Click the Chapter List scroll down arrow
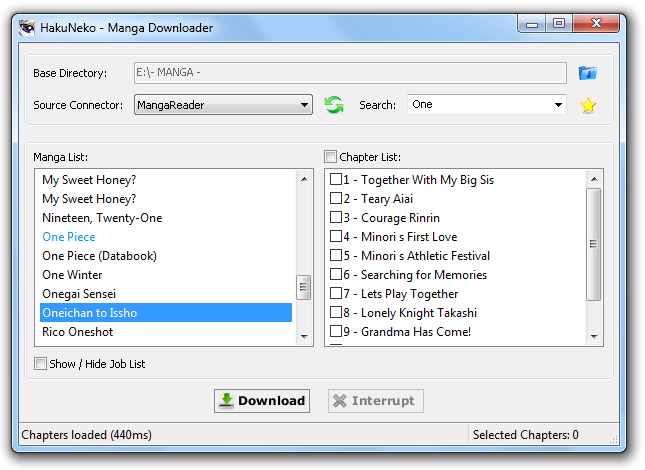 (x=594, y=336)
